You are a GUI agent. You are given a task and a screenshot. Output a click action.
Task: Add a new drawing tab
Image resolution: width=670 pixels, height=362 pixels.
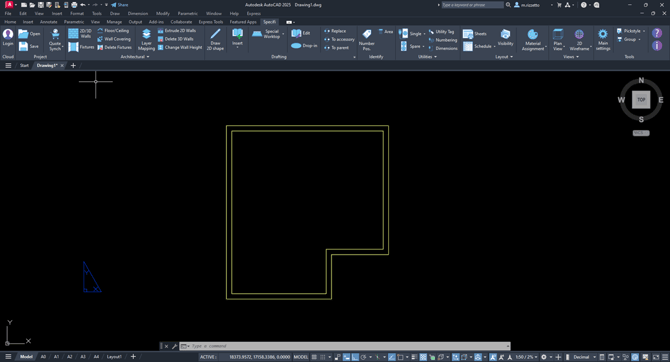tap(73, 65)
